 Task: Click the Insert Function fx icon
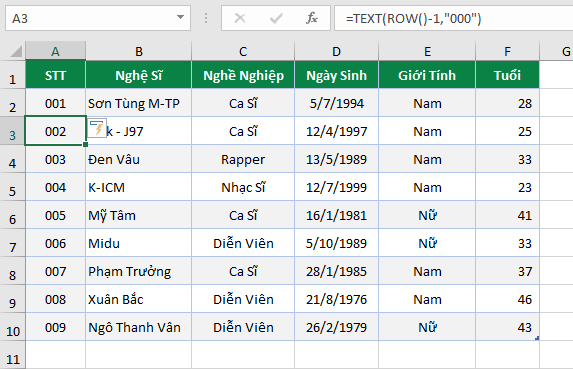tap(312, 18)
